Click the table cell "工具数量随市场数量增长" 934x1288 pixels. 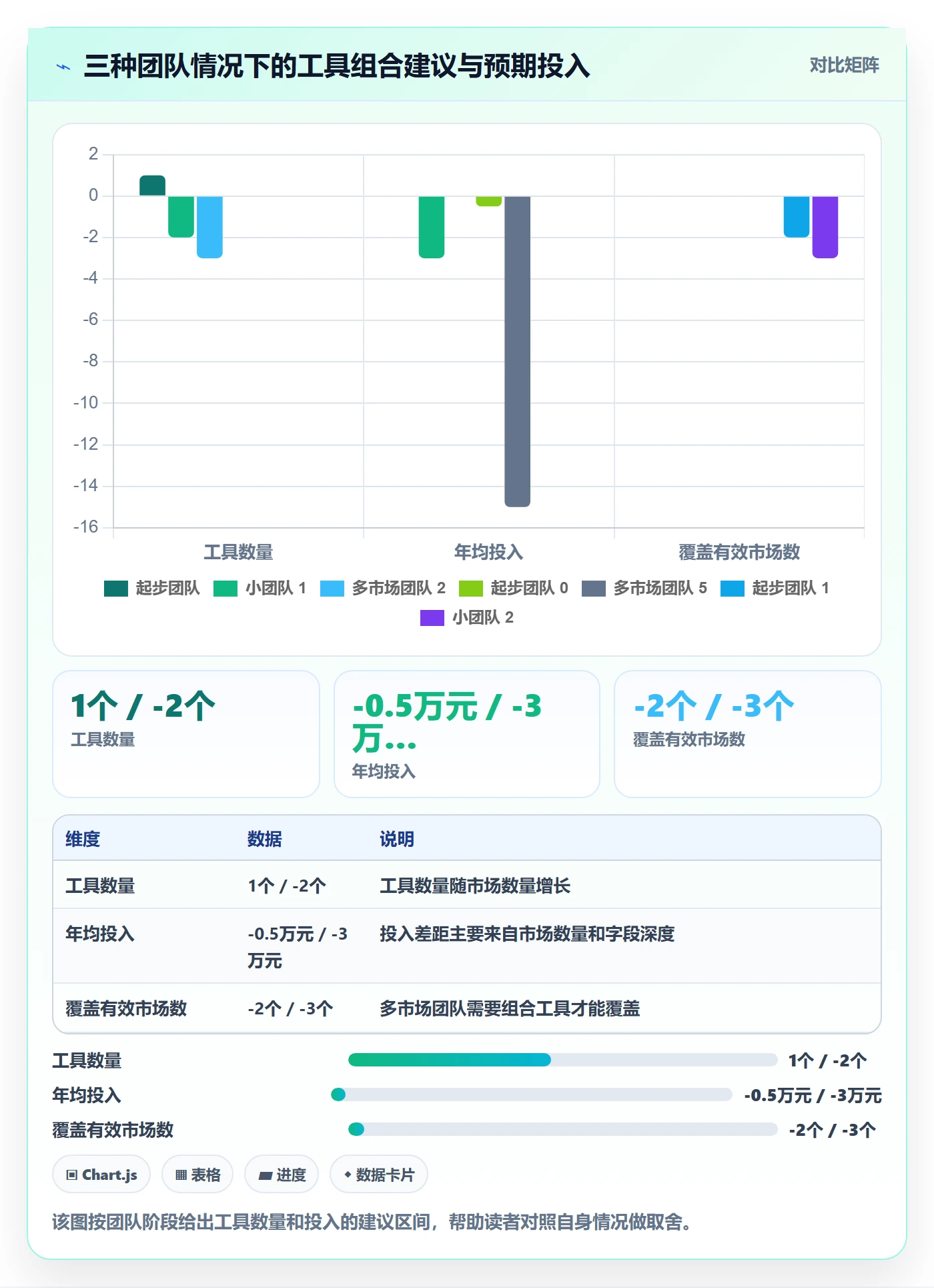pos(475,886)
